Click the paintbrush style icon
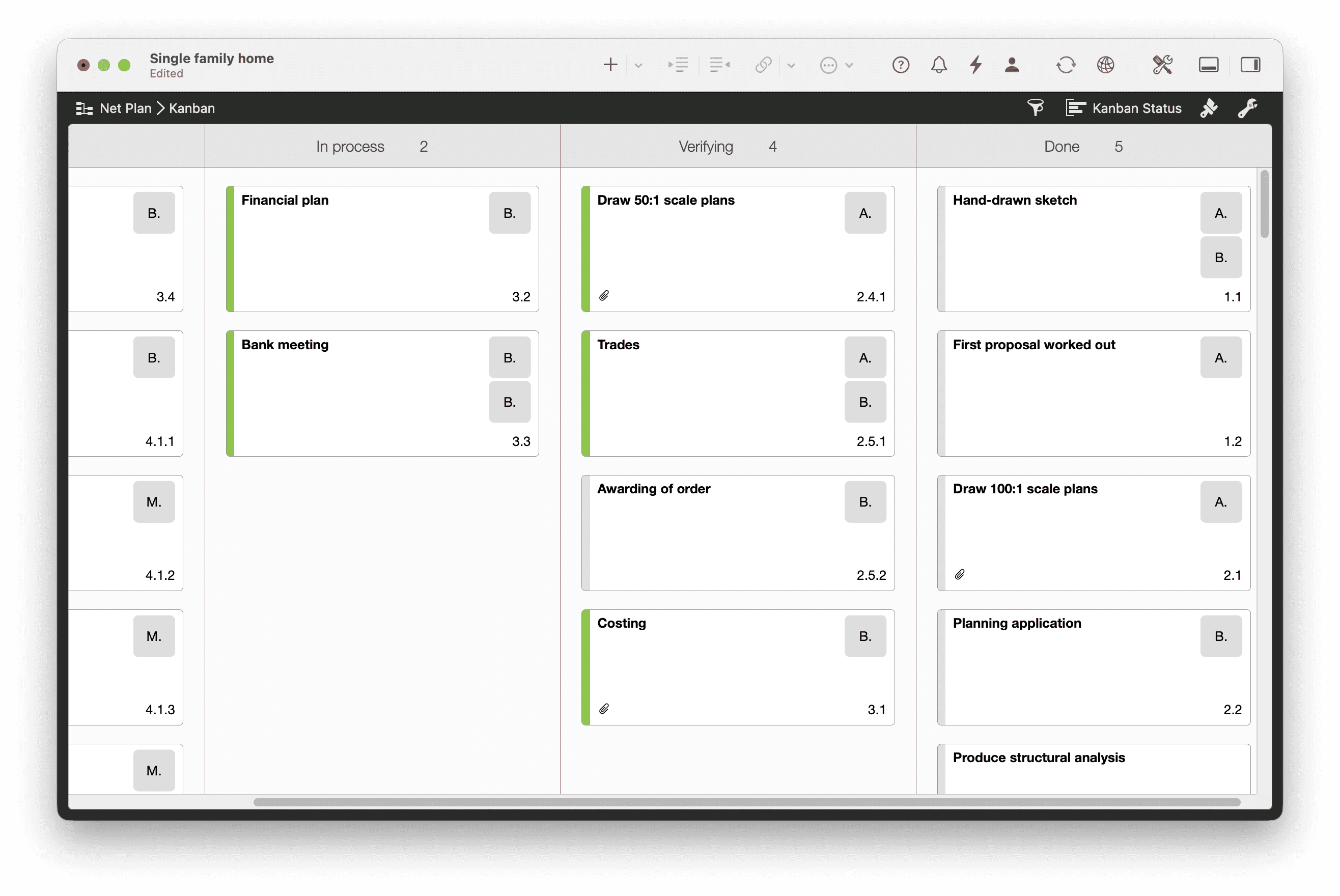This screenshot has width=1340, height=896. pos(1208,107)
